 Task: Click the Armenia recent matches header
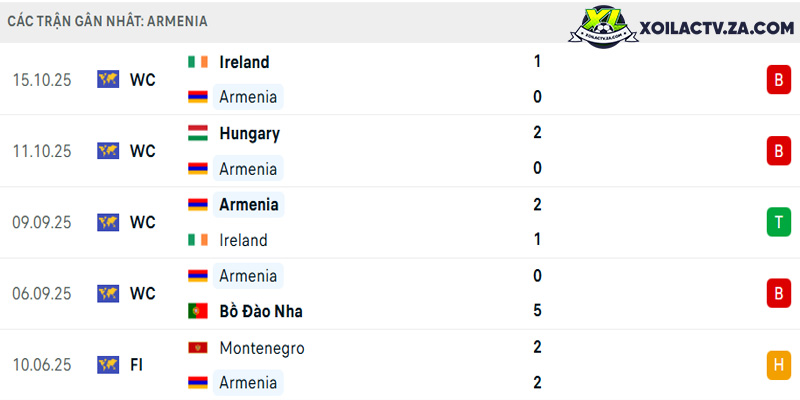108,21
